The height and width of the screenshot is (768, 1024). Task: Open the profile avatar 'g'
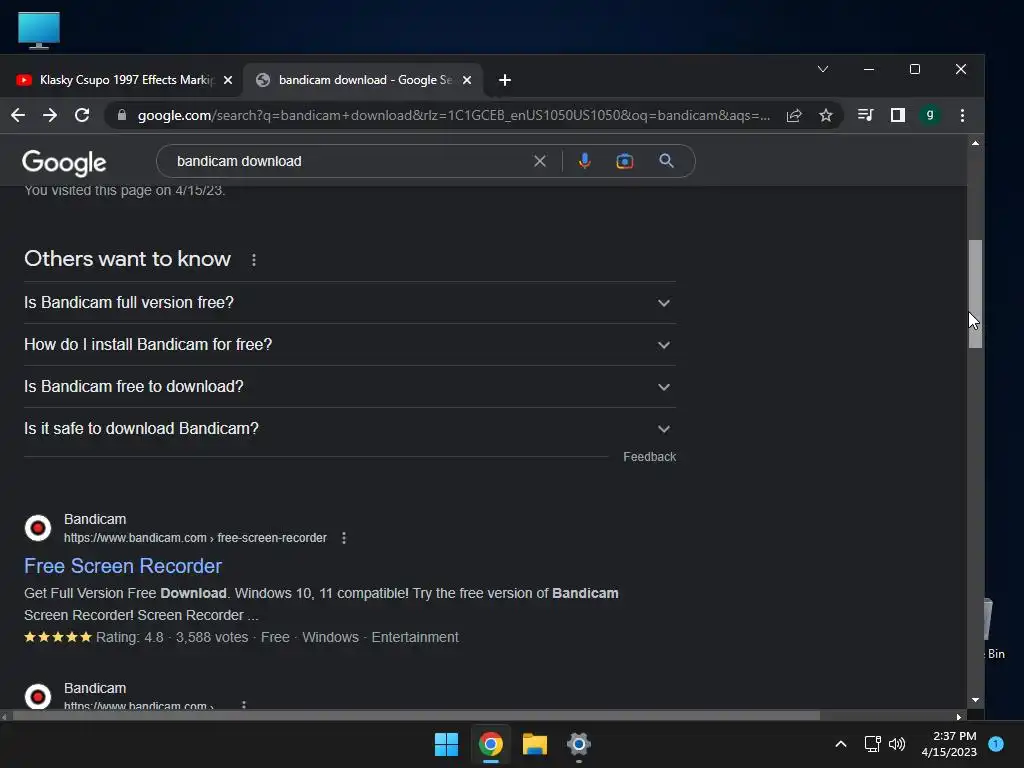pyautogui.click(x=929, y=116)
